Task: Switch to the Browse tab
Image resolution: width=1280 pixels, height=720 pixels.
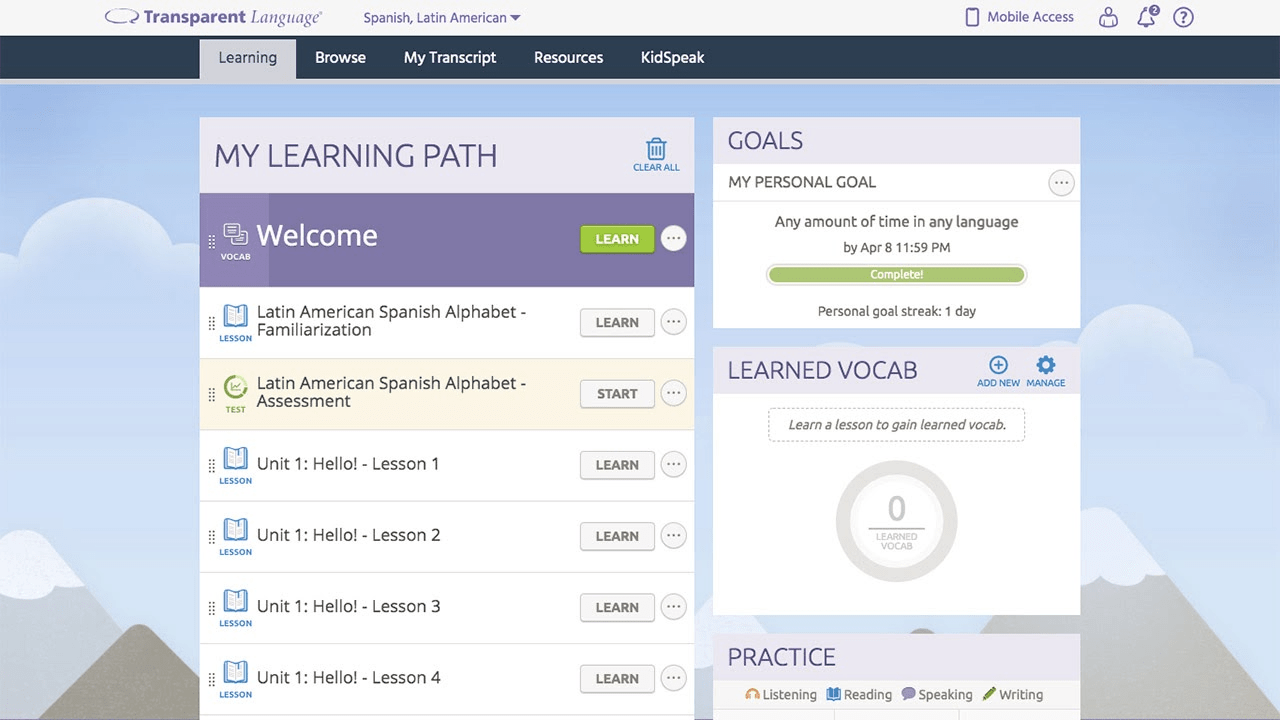Action: 340,58
